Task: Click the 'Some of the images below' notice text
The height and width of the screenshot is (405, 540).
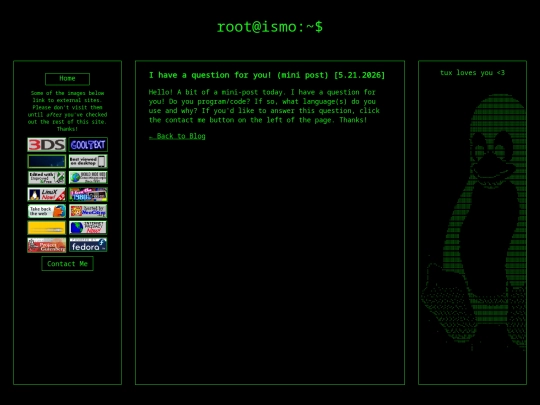Action: pos(67,111)
